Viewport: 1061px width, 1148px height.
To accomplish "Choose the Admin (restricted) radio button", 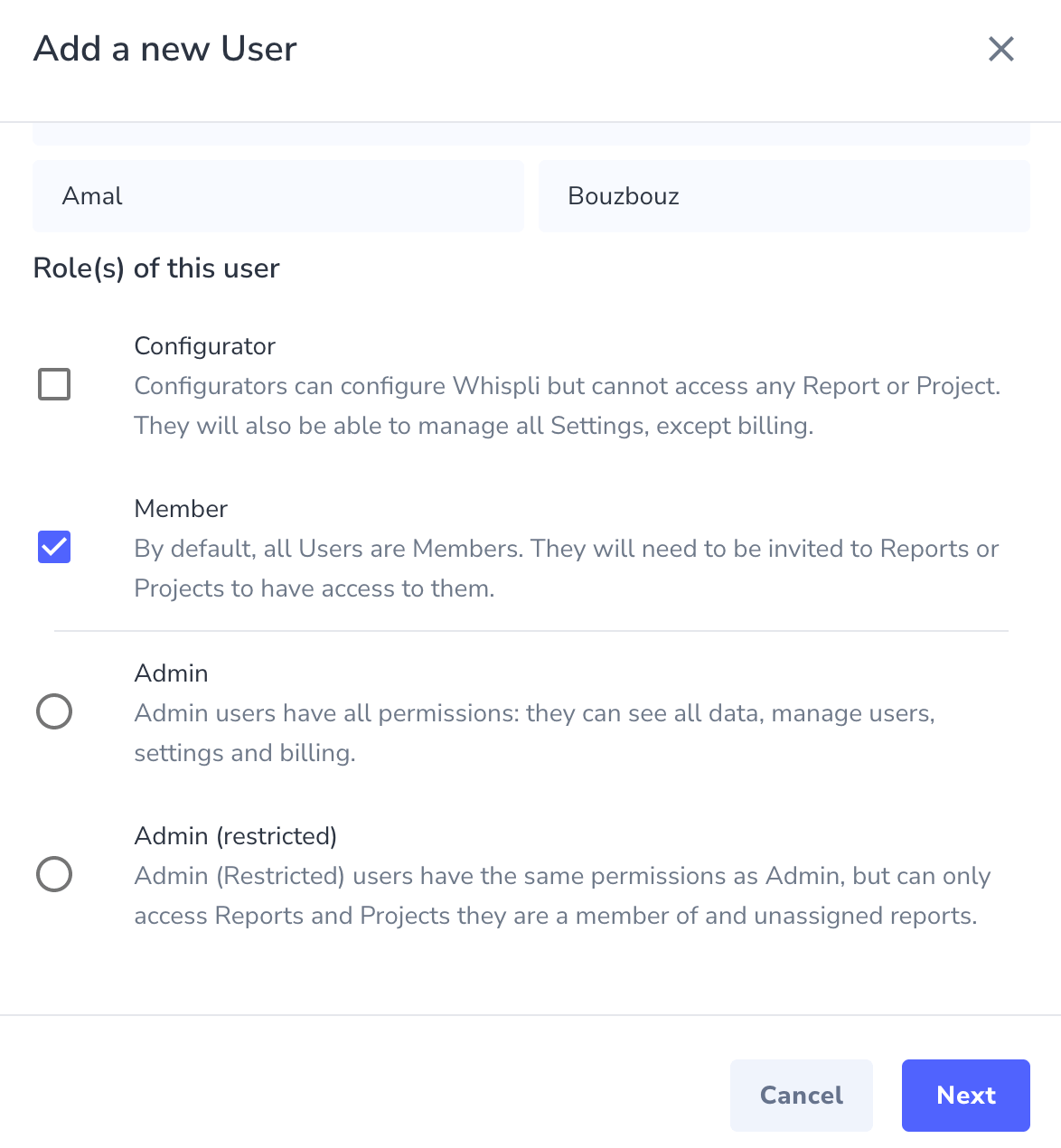I will click(53, 874).
